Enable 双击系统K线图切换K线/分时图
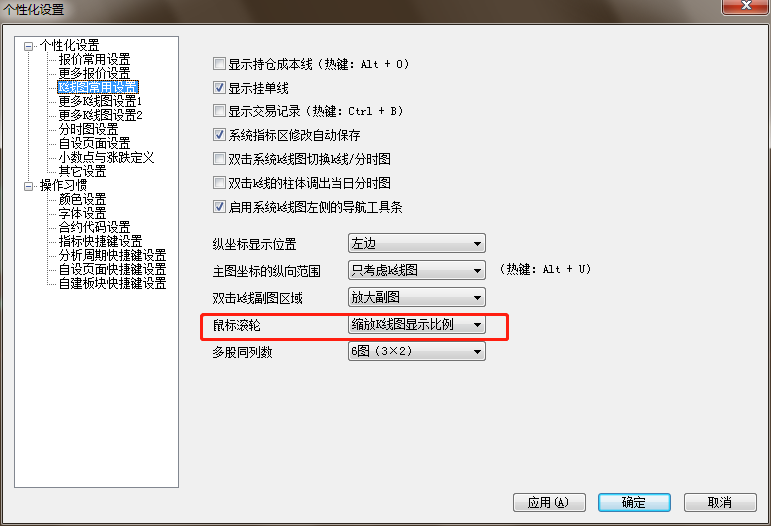 219,159
